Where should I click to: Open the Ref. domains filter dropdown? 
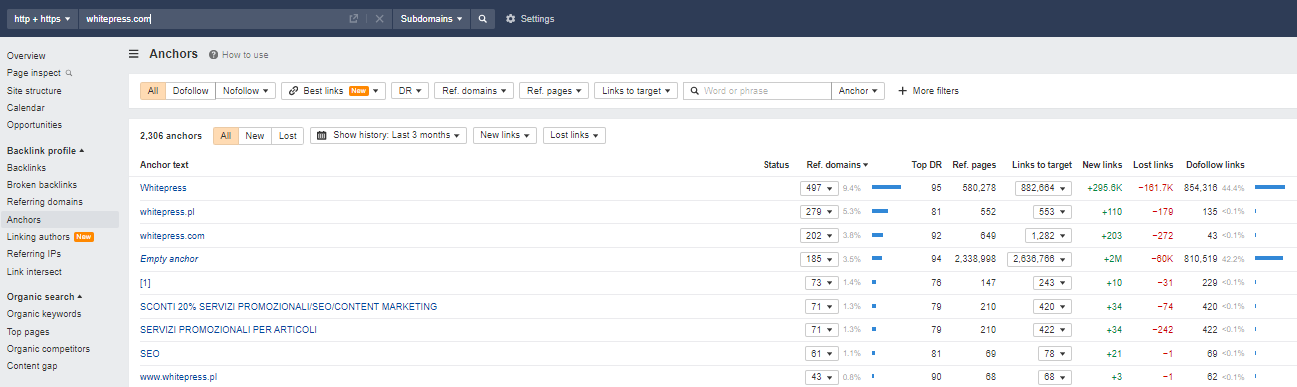coord(474,91)
